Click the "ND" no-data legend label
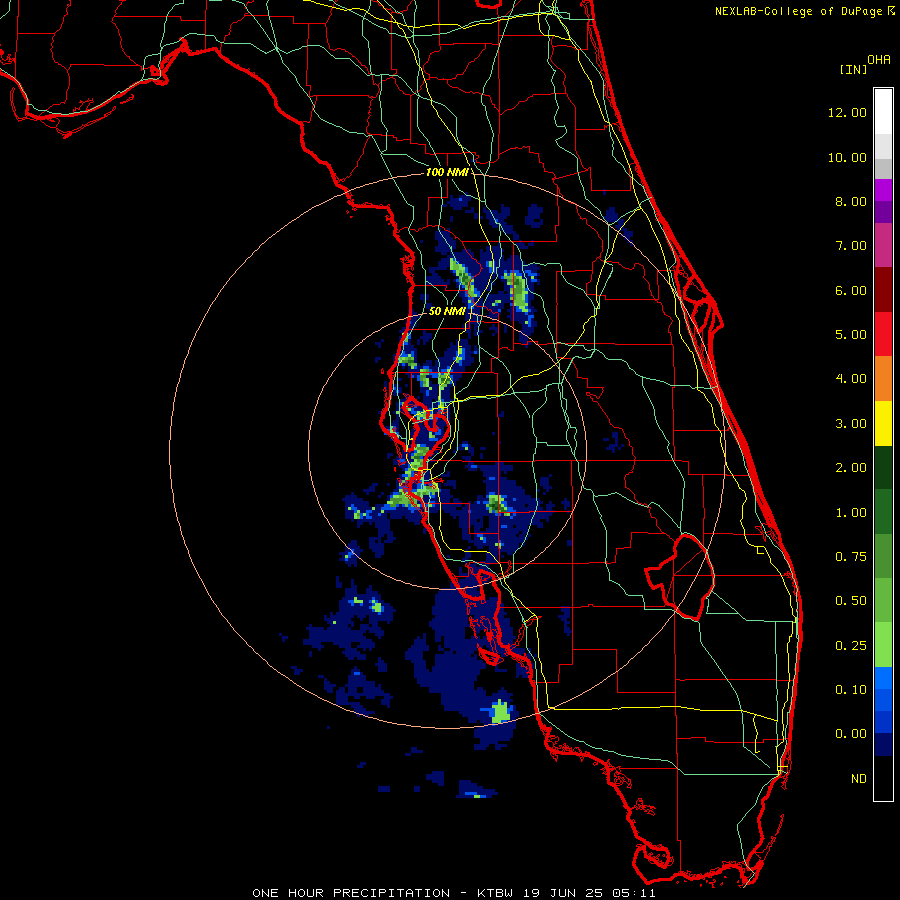Viewport: 900px width, 900px height. 859,779
